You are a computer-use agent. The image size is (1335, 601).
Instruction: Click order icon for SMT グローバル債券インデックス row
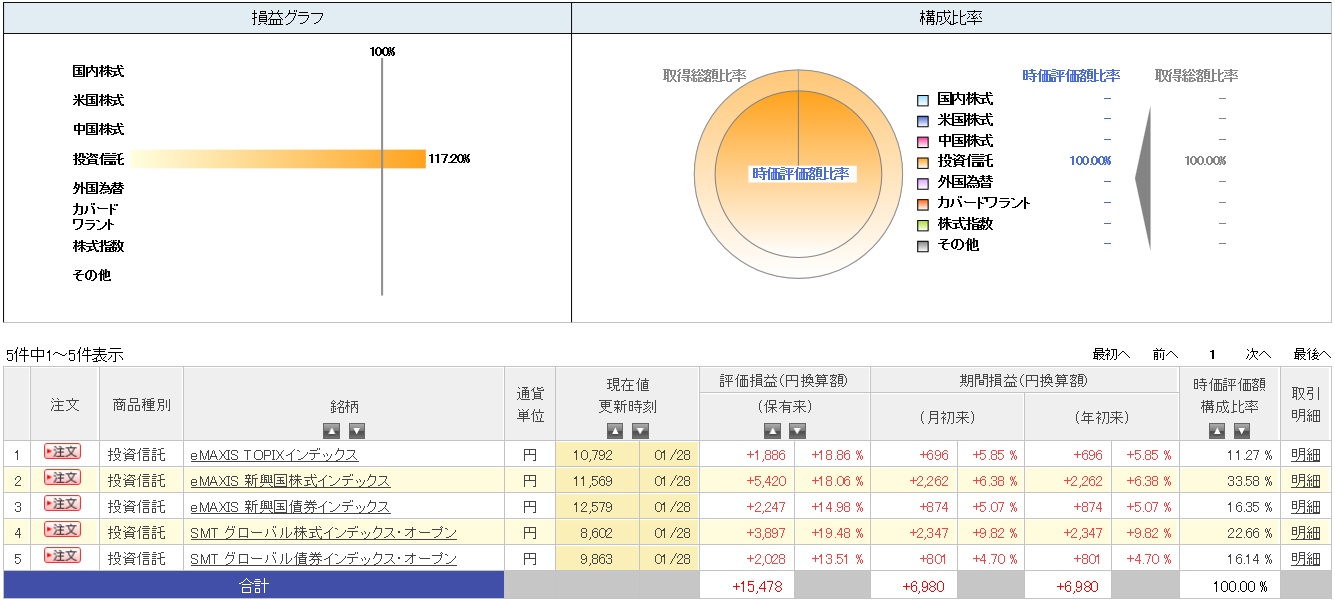click(x=63, y=556)
